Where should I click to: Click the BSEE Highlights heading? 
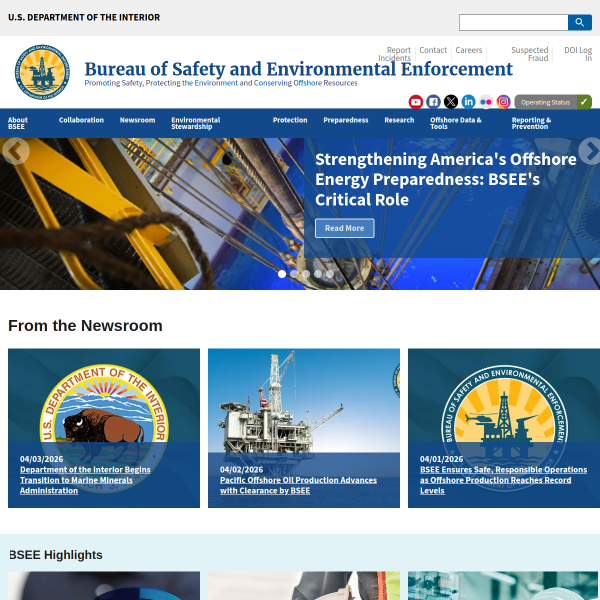coord(56,554)
